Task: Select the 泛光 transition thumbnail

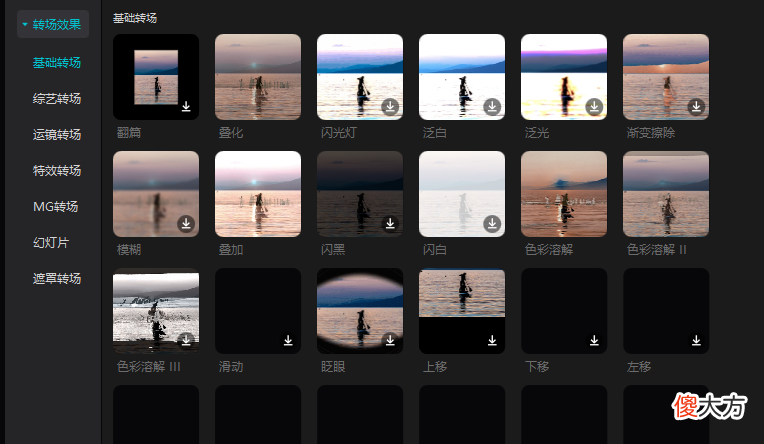Action: point(564,77)
